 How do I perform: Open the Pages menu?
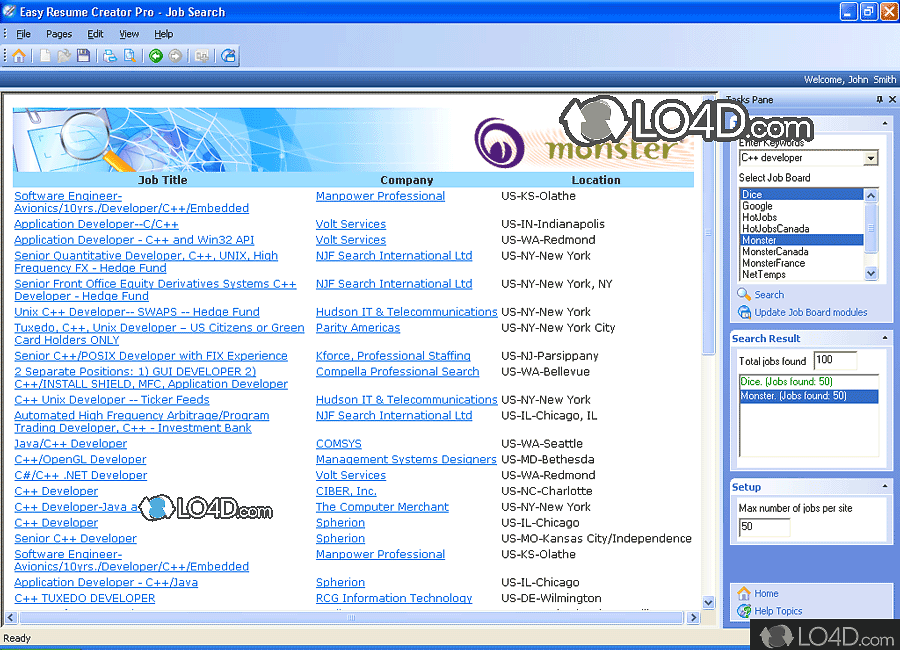tap(59, 34)
